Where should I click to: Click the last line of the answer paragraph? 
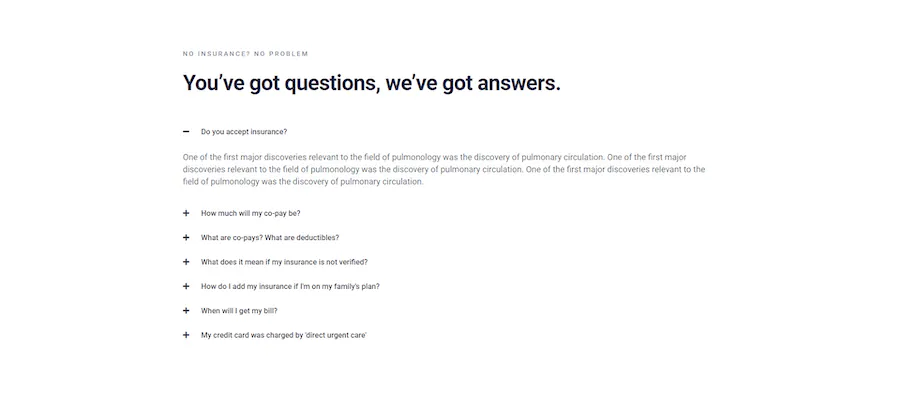click(303, 182)
